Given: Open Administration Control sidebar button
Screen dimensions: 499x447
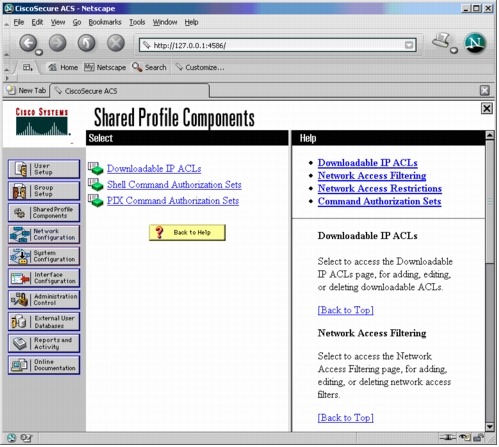Looking at the screenshot, I should click(44, 300).
